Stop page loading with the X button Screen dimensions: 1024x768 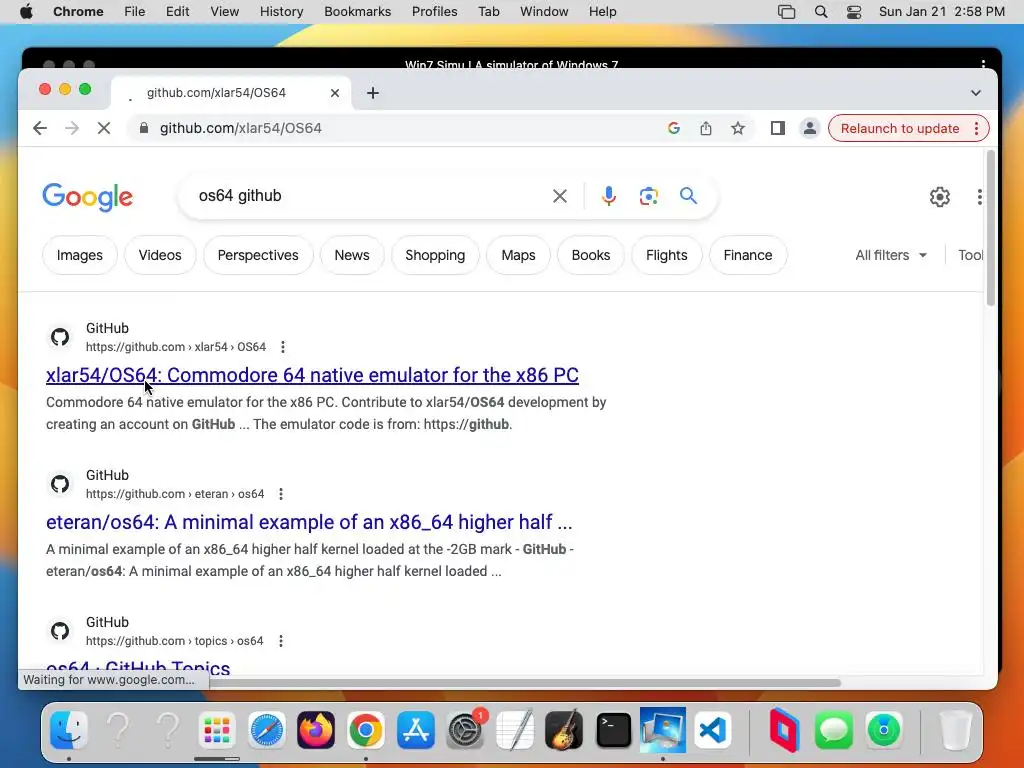tap(104, 128)
